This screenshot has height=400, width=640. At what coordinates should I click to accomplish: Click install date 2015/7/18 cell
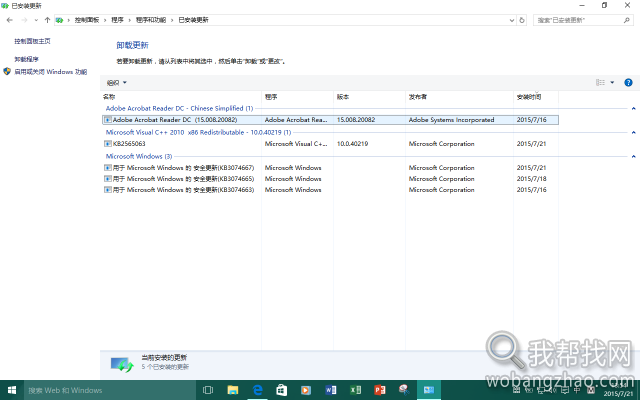[531, 179]
